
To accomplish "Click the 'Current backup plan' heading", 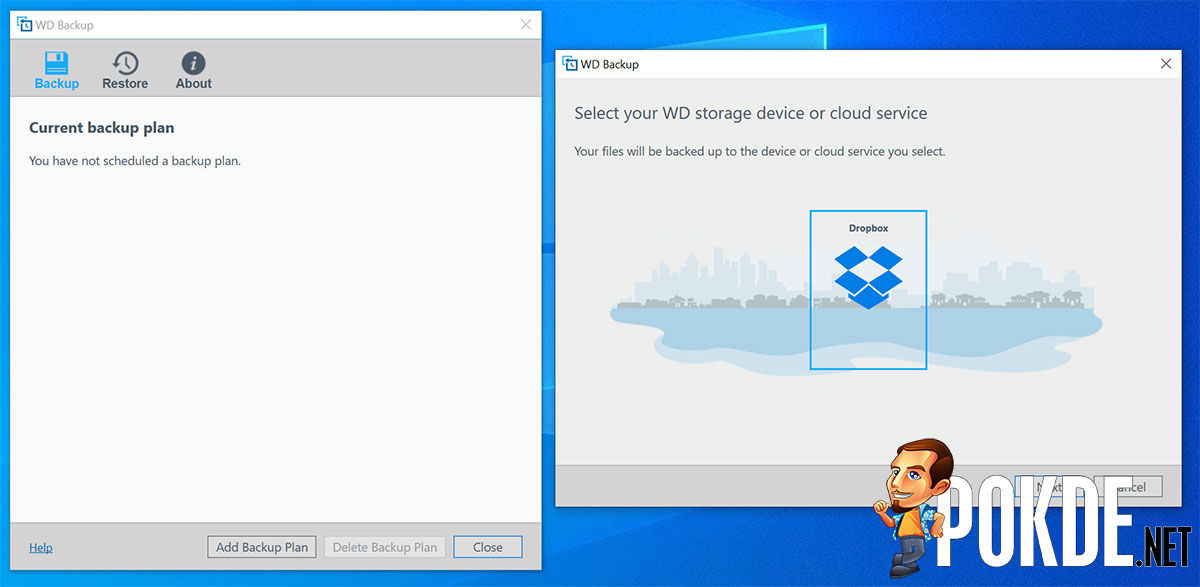I will [x=102, y=128].
